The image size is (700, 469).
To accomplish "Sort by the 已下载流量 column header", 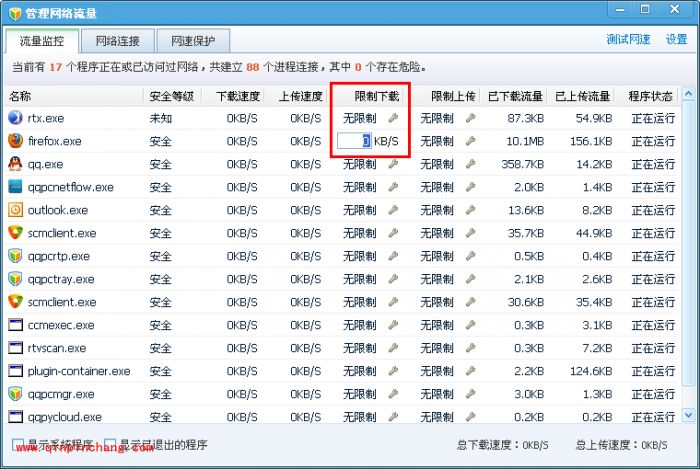I will pos(515,96).
